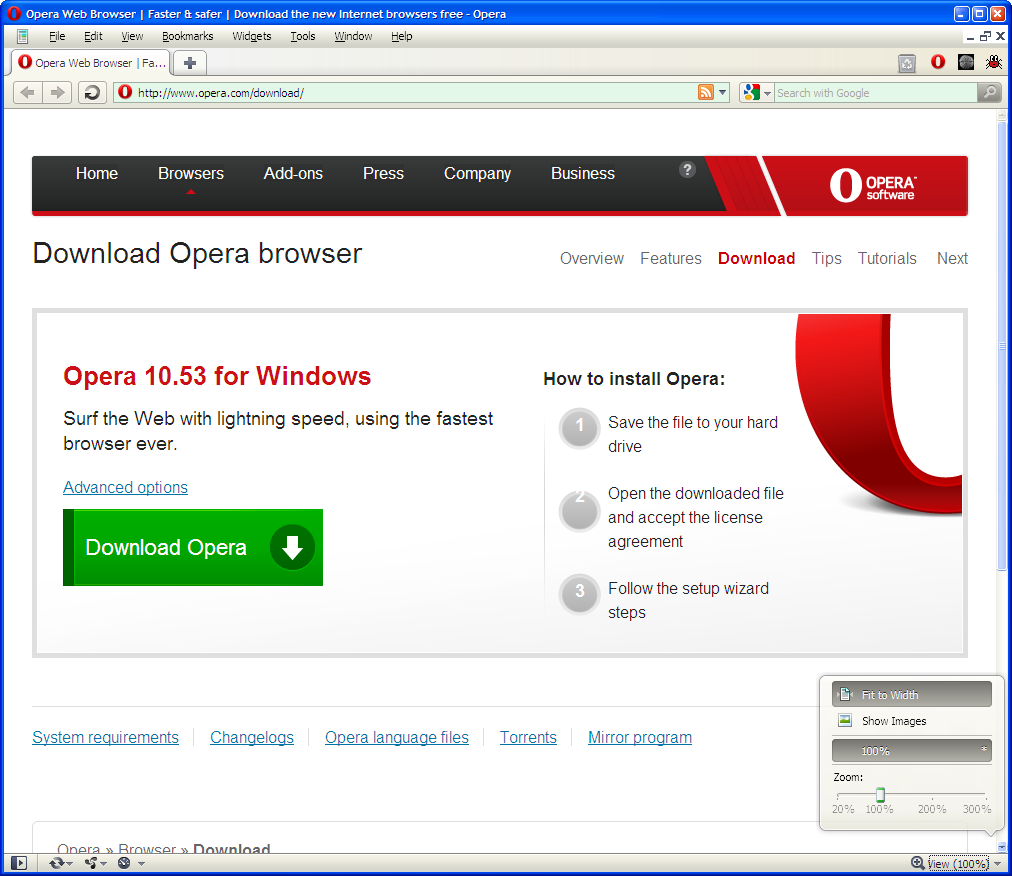Open the Edit menu

point(93,36)
